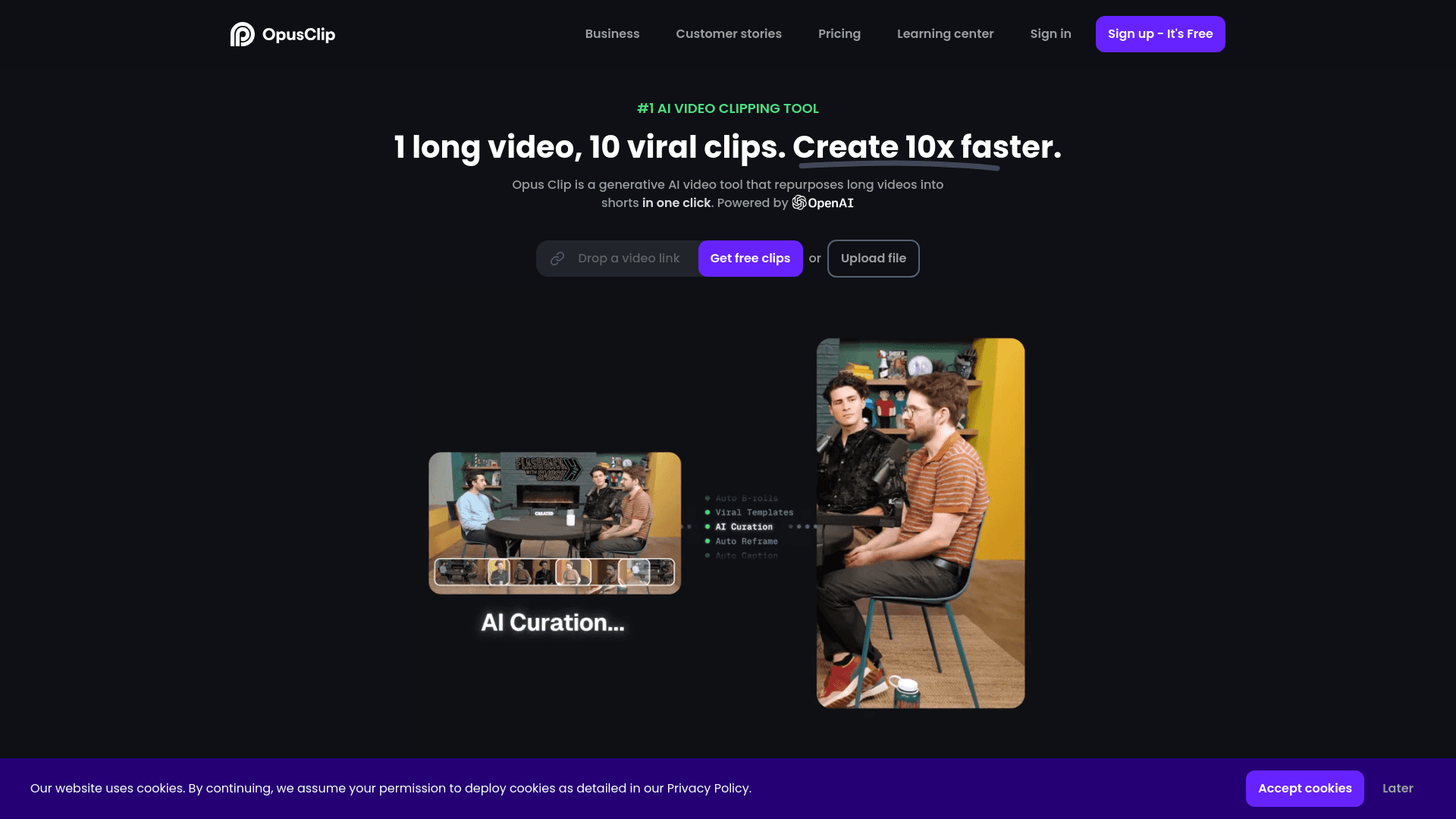The image size is (1456, 819).
Task: Expand the Business navigation dropdown
Action: [612, 33]
